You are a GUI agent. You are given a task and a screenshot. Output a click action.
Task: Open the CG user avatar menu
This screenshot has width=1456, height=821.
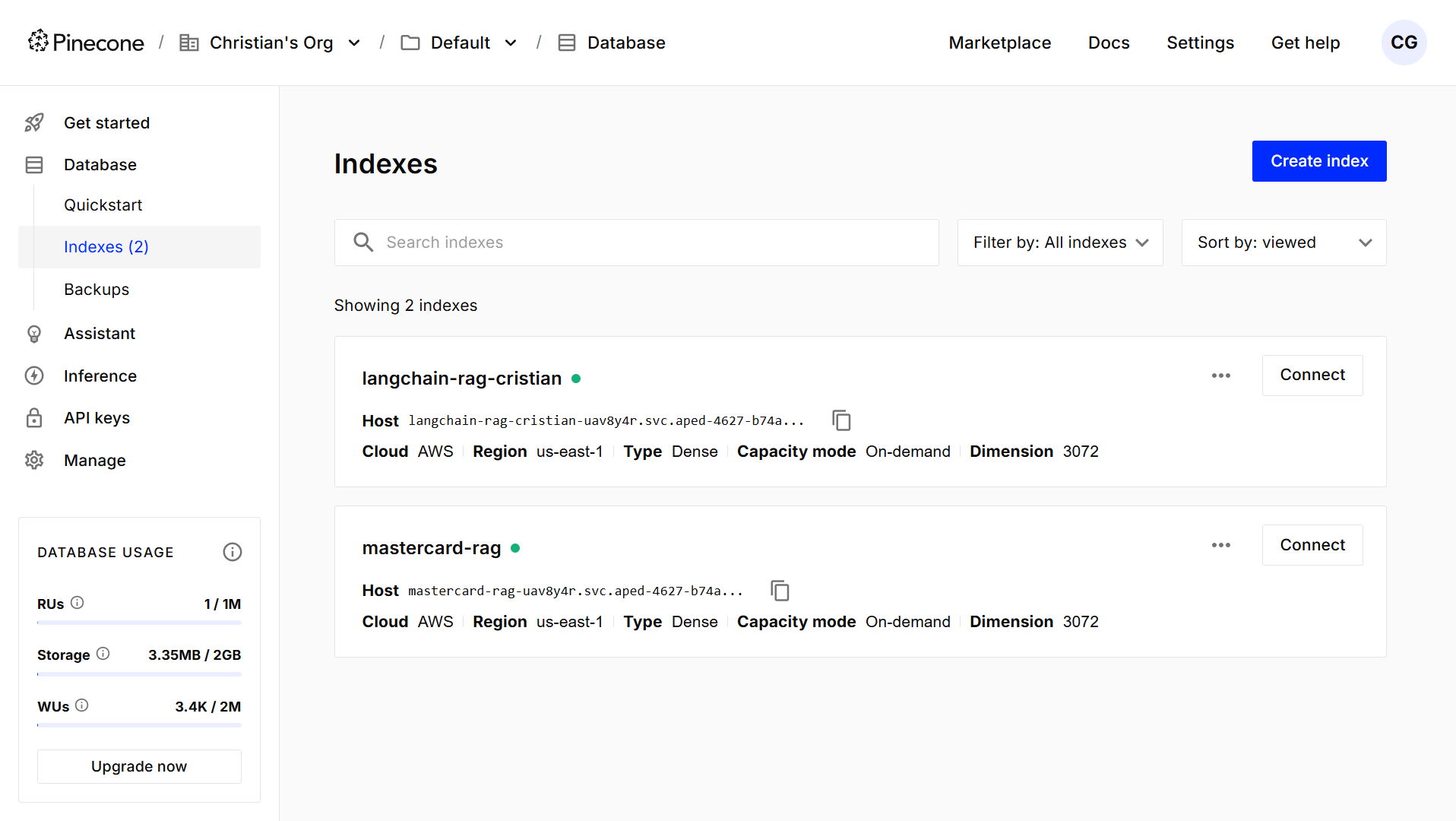(1404, 43)
